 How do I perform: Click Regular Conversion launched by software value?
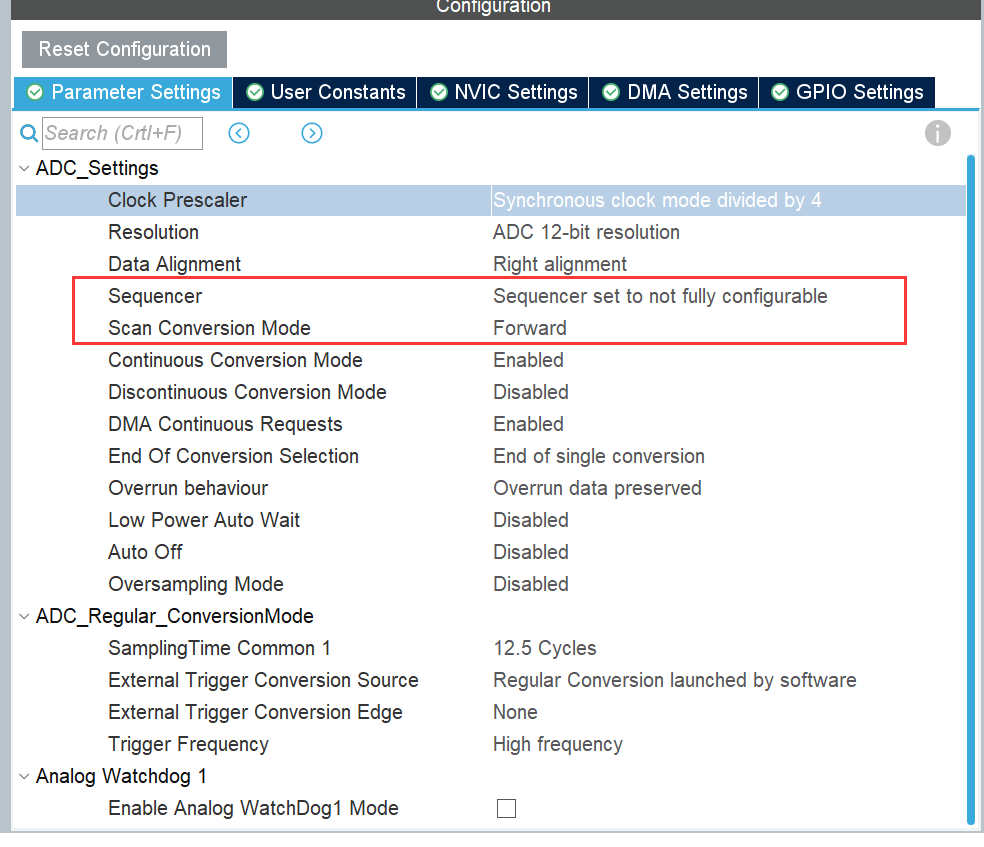(x=675, y=680)
